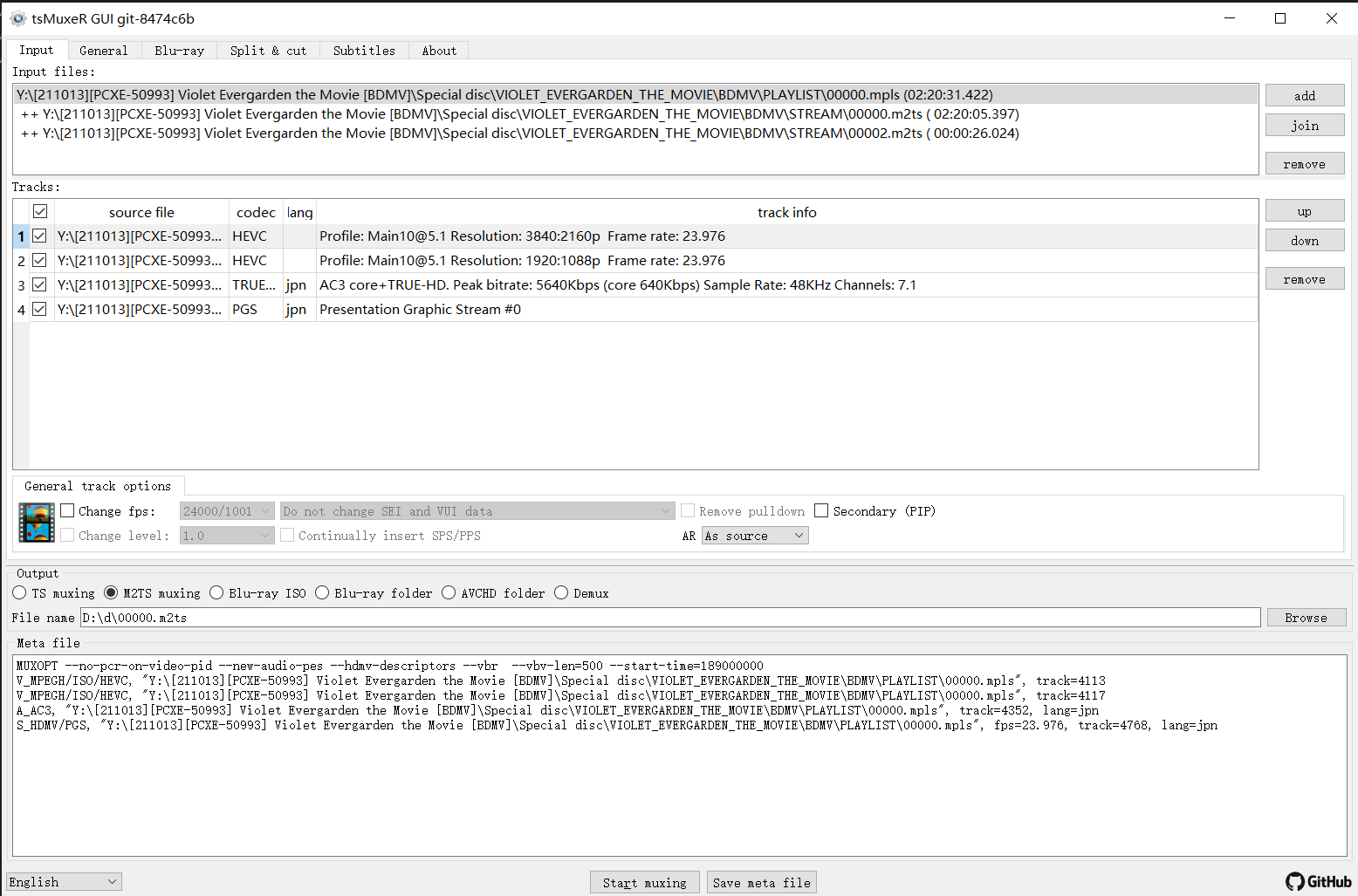Select the 00000.mpls playlist input row

(635, 94)
